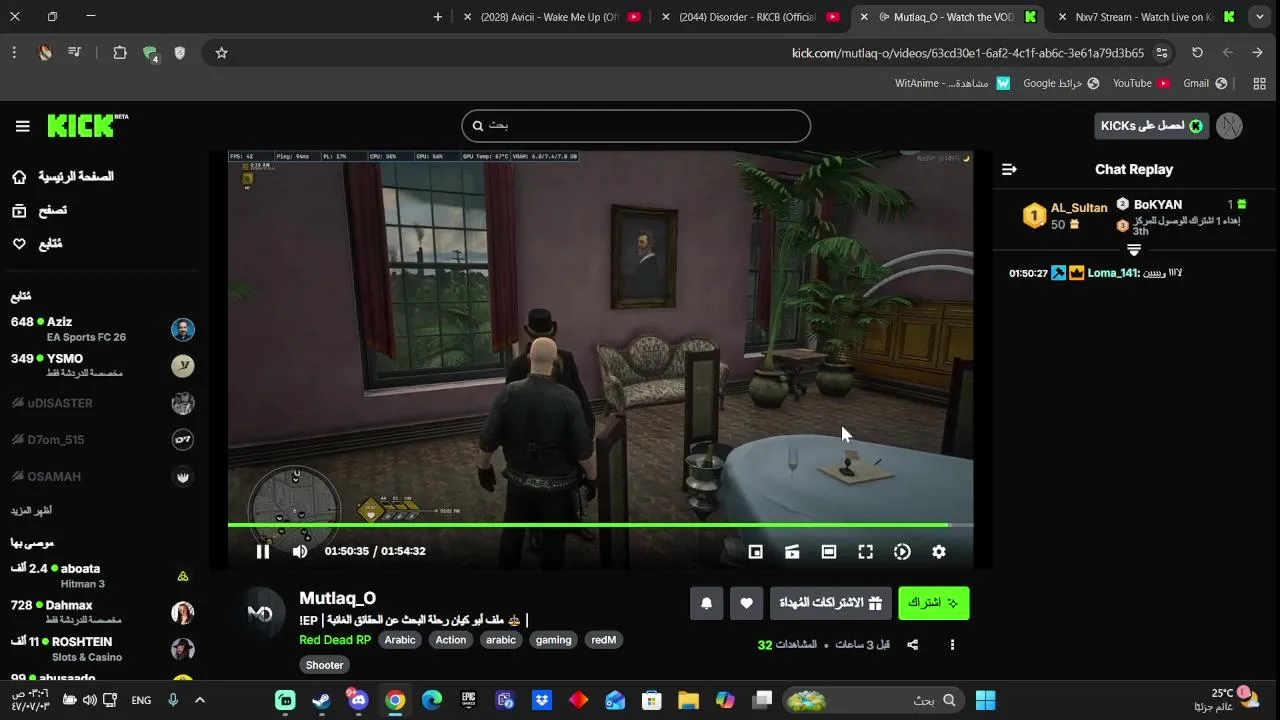This screenshot has width=1280, height=720.
Task: Open the Red Dead RP category link
Action: 335,640
